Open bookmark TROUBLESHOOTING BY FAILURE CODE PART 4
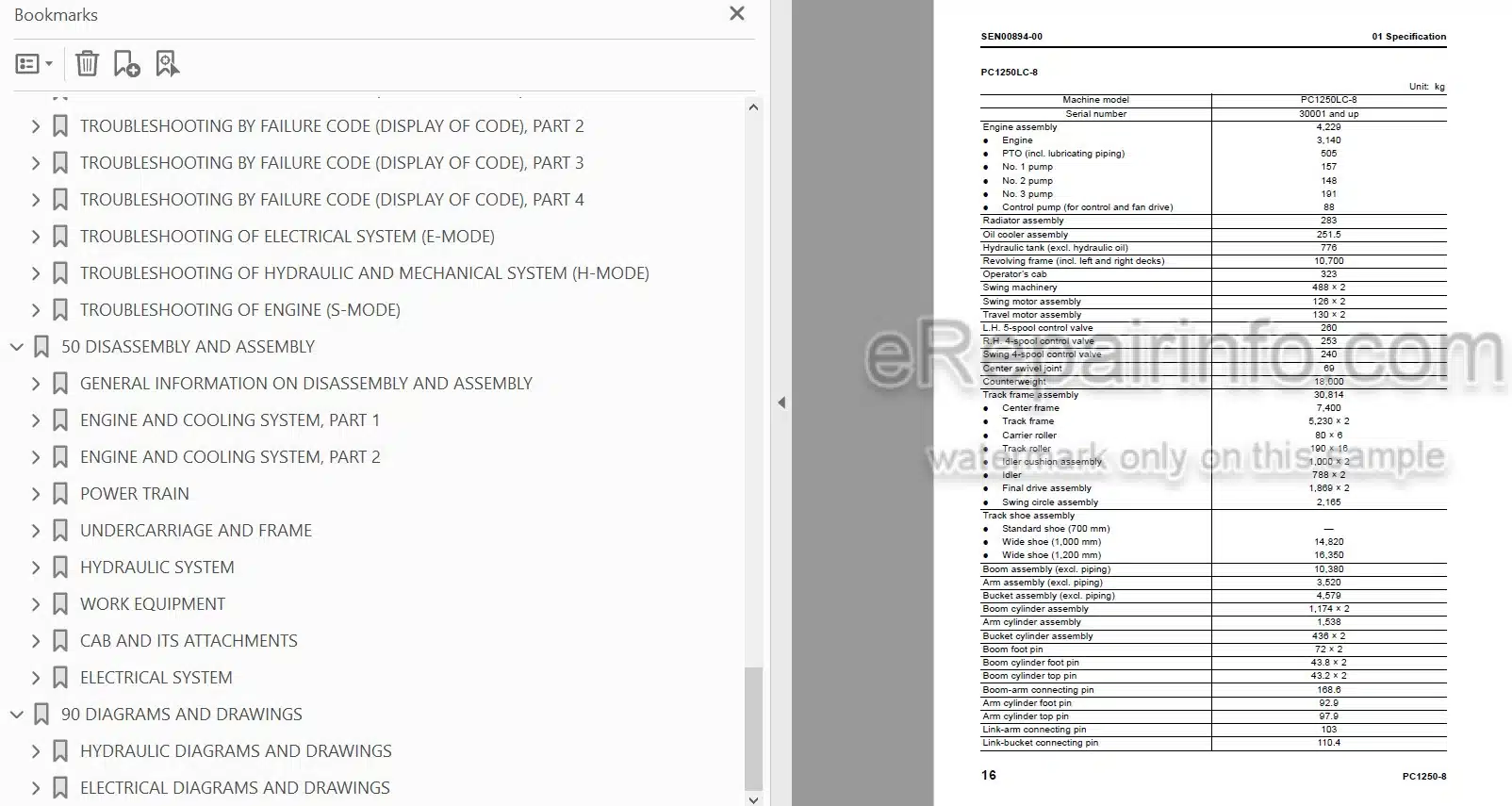 click(x=332, y=200)
